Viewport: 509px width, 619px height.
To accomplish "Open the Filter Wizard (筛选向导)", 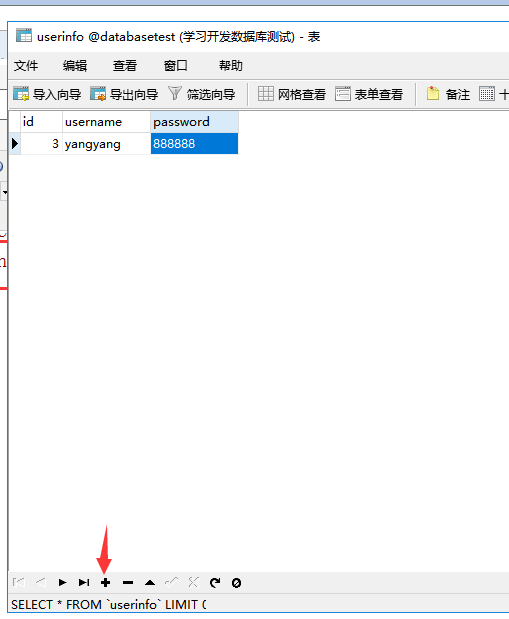I will [x=201, y=94].
